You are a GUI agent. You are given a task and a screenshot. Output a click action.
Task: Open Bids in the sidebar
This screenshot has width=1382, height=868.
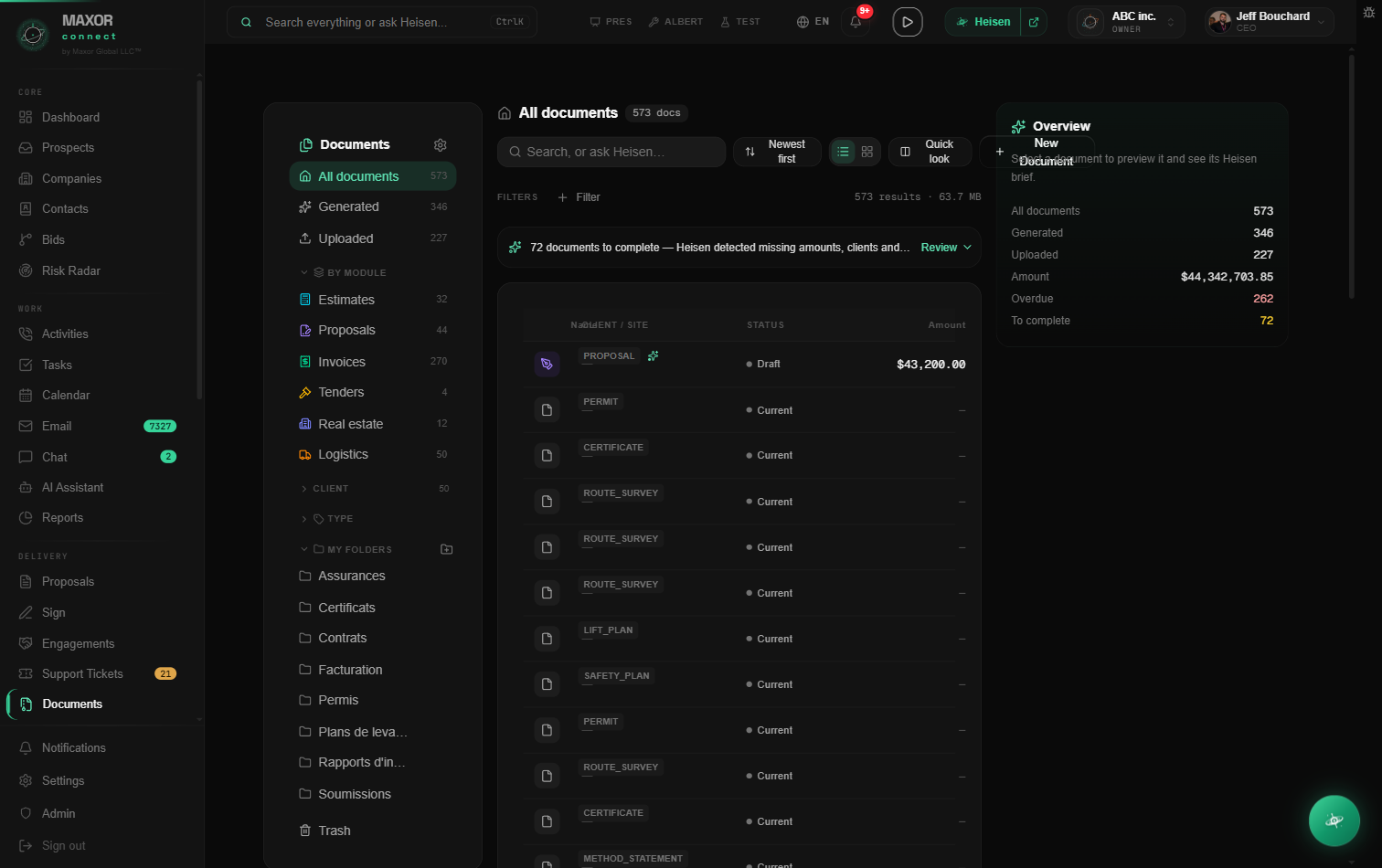click(x=99, y=239)
